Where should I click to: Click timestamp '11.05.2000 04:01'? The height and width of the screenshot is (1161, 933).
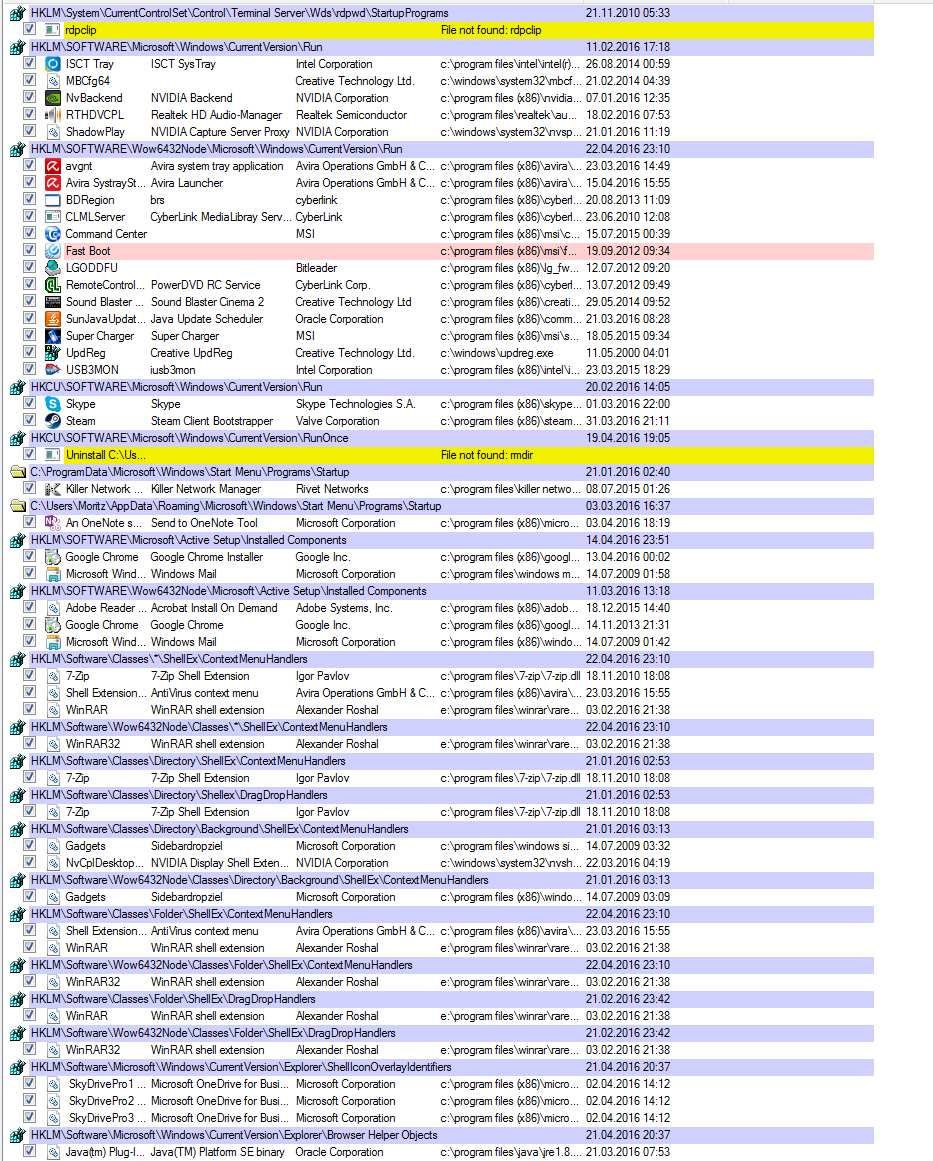(628, 353)
